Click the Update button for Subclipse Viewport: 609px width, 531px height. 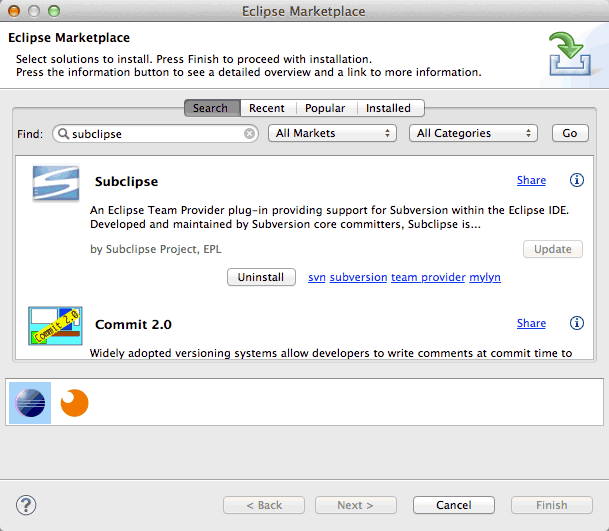pos(553,249)
